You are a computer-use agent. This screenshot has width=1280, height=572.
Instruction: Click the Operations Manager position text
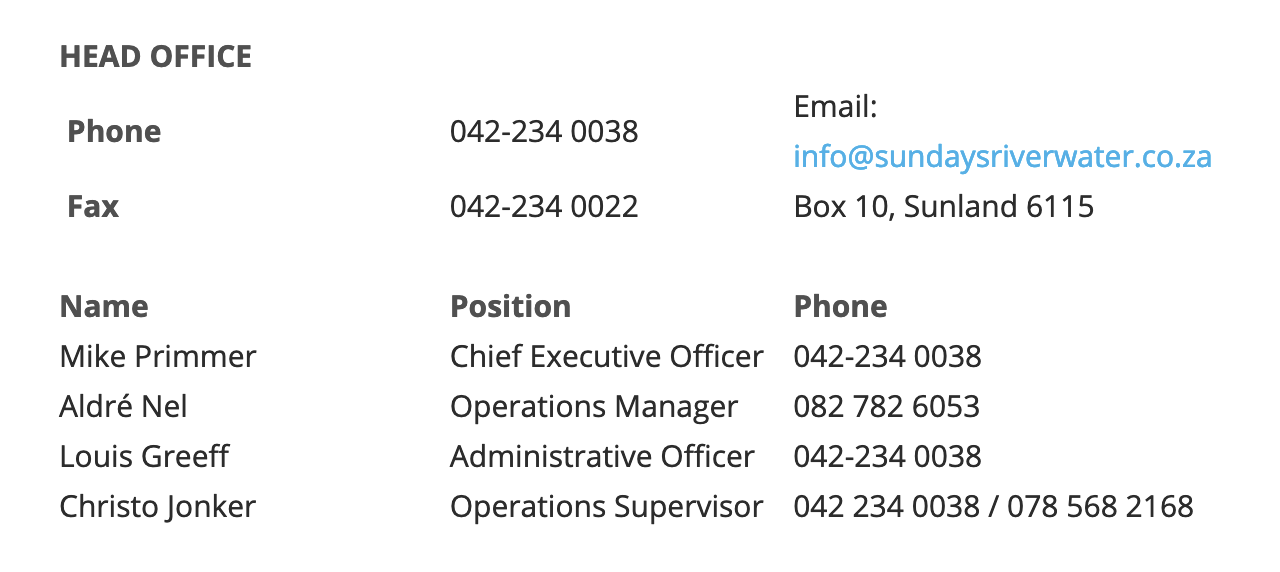click(594, 407)
